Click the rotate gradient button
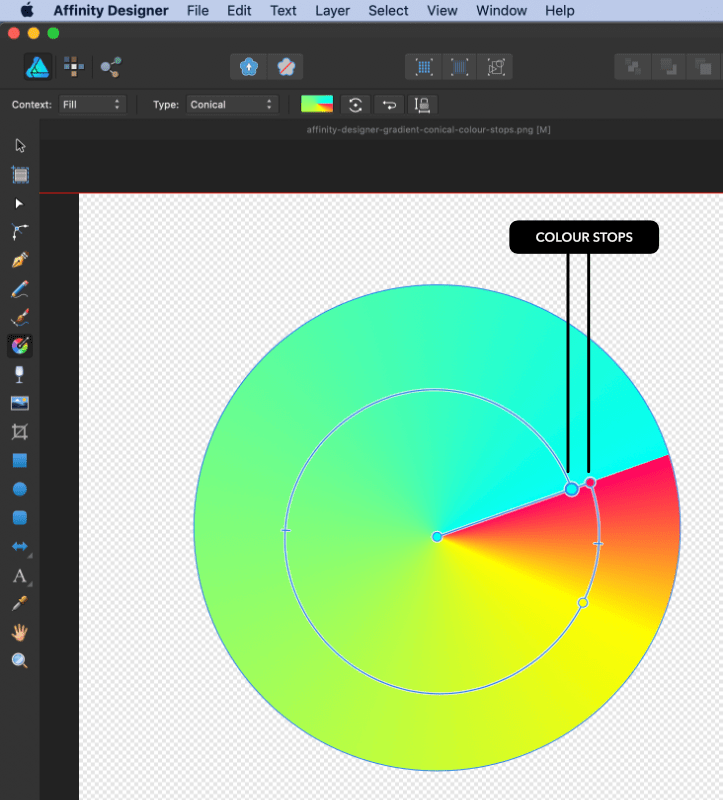The height and width of the screenshot is (800, 723). pyautogui.click(x=355, y=105)
